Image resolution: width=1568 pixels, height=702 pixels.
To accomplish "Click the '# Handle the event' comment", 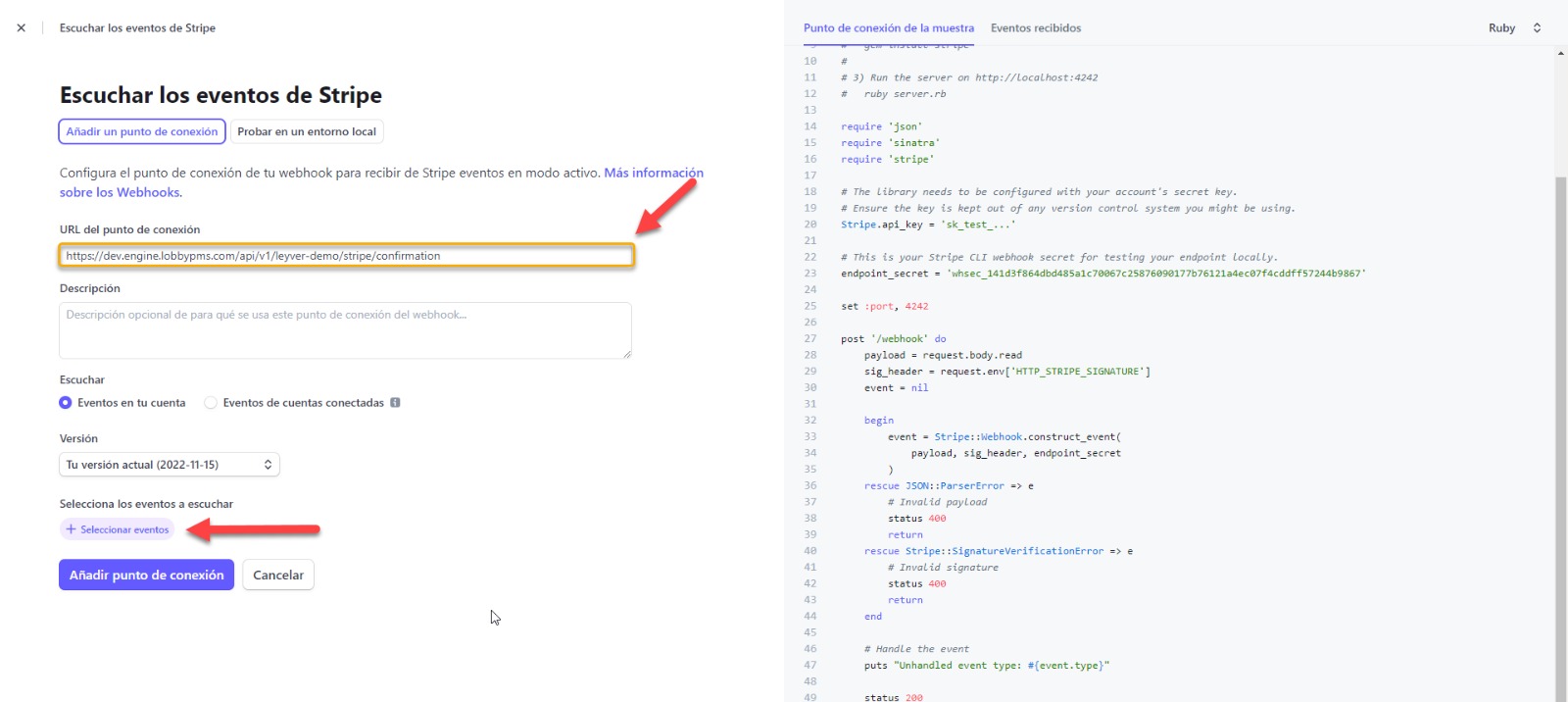I will [x=916, y=649].
